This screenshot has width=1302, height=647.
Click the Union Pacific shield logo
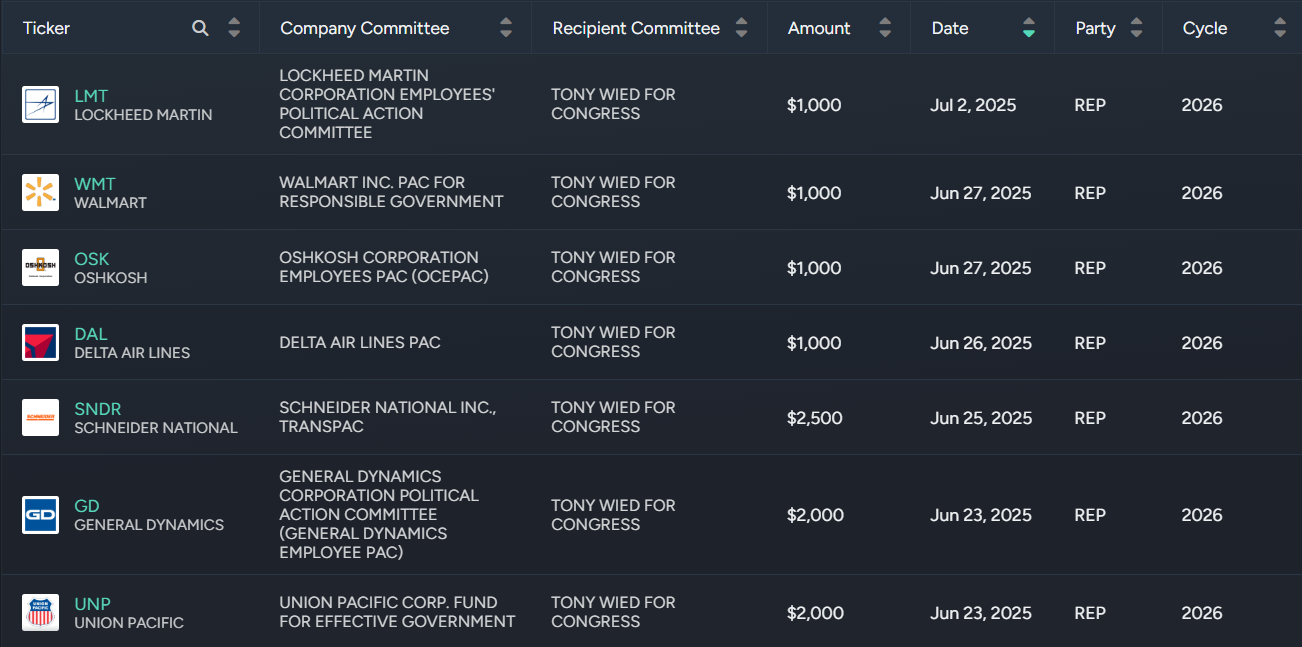(x=41, y=612)
